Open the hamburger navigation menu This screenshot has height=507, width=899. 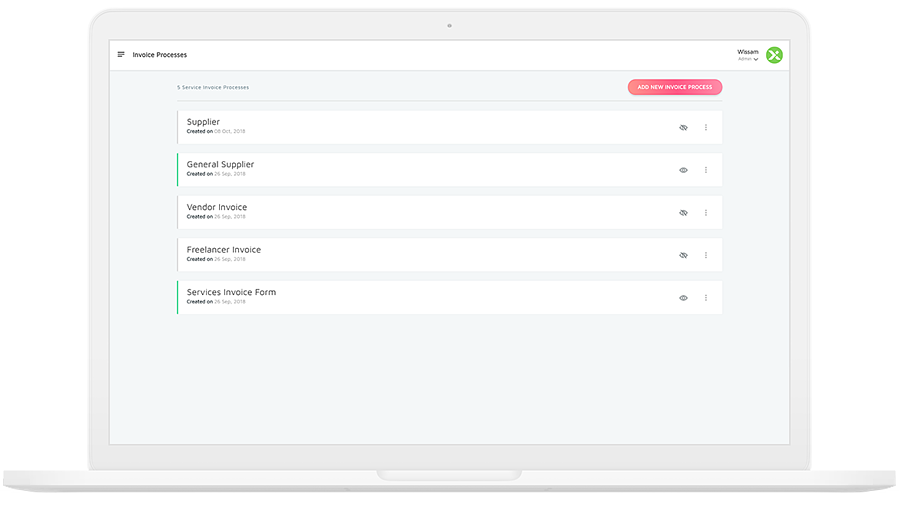pyautogui.click(x=121, y=55)
